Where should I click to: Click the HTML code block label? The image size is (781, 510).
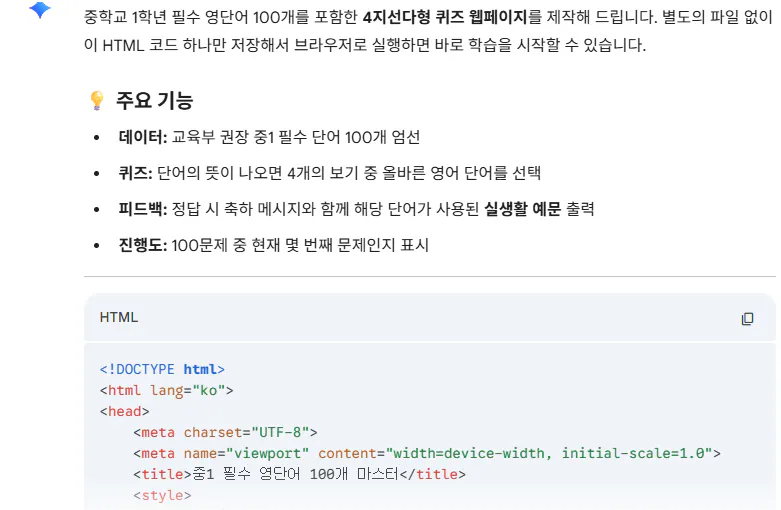pos(119,317)
